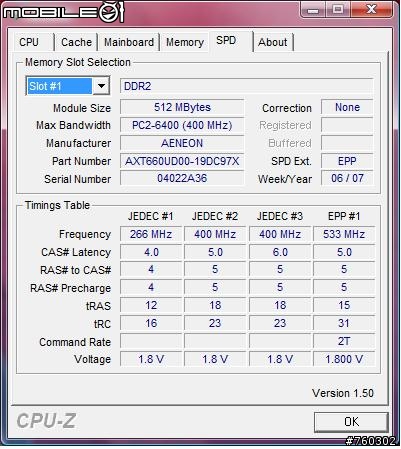
Task: Click the EPP #1 column header
Action: 344,216
